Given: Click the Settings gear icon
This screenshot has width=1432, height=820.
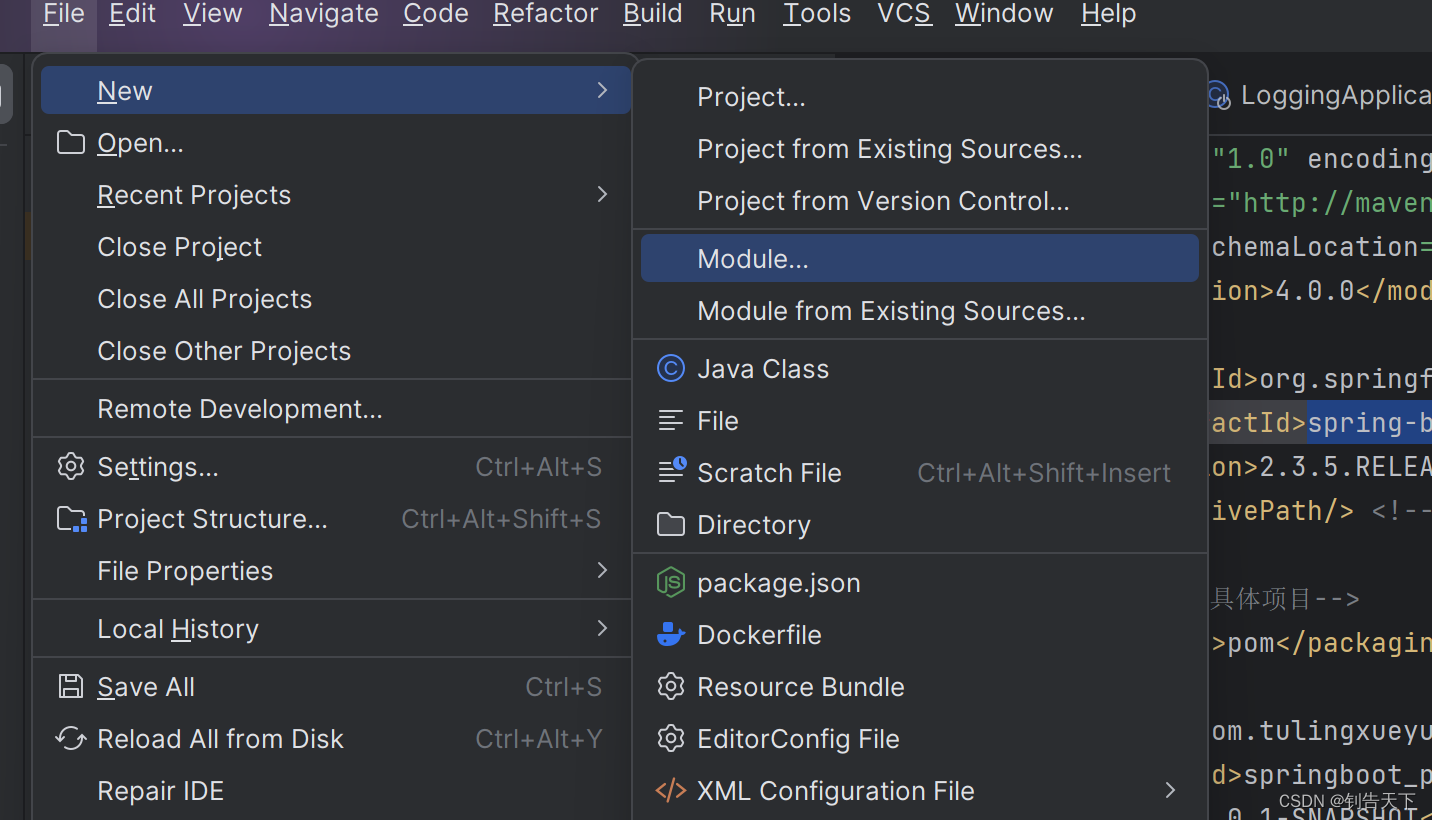Looking at the screenshot, I should tap(70, 467).
